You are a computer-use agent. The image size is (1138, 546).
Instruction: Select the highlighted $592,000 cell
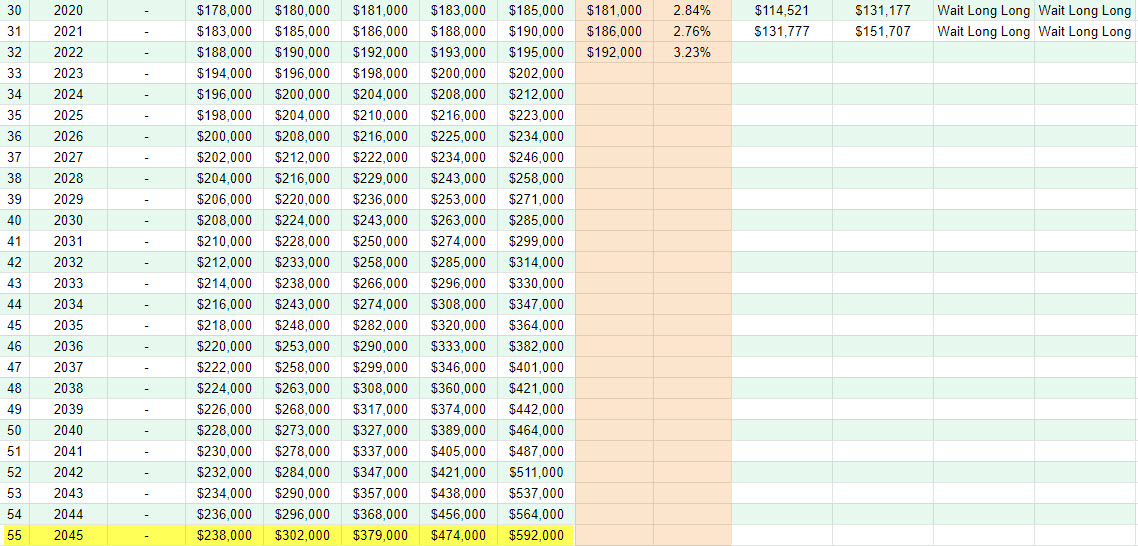(536, 536)
